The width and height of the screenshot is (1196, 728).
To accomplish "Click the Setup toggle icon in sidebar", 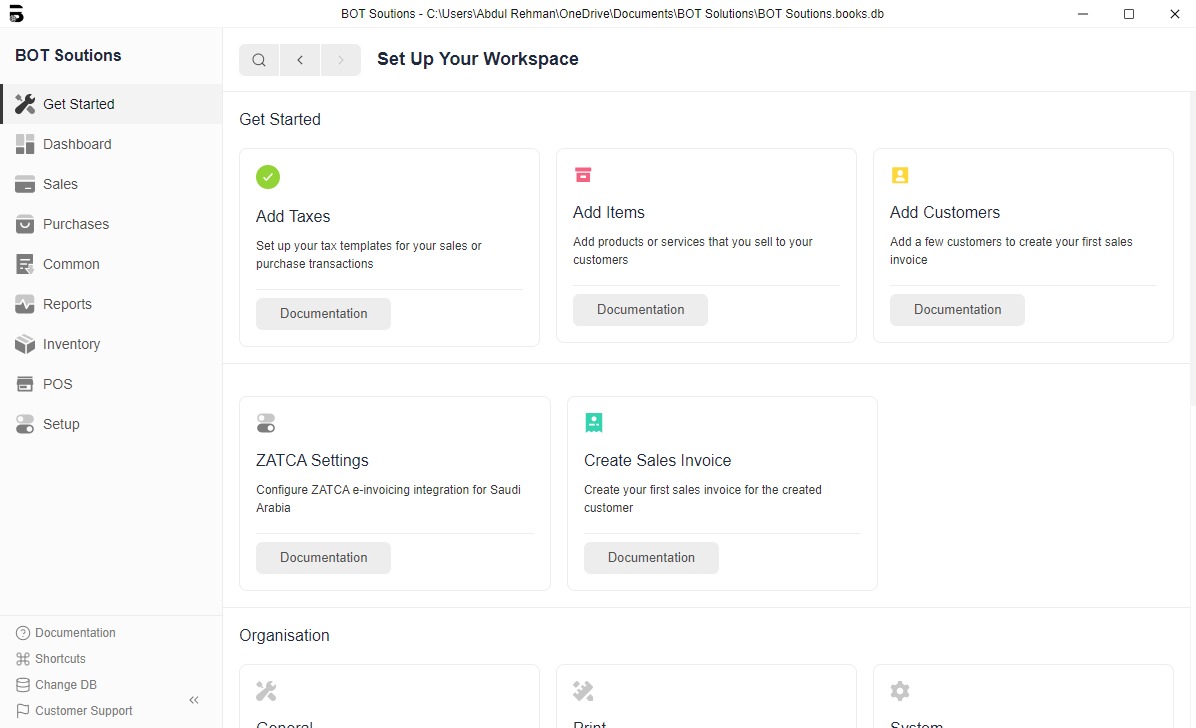I will click(25, 424).
